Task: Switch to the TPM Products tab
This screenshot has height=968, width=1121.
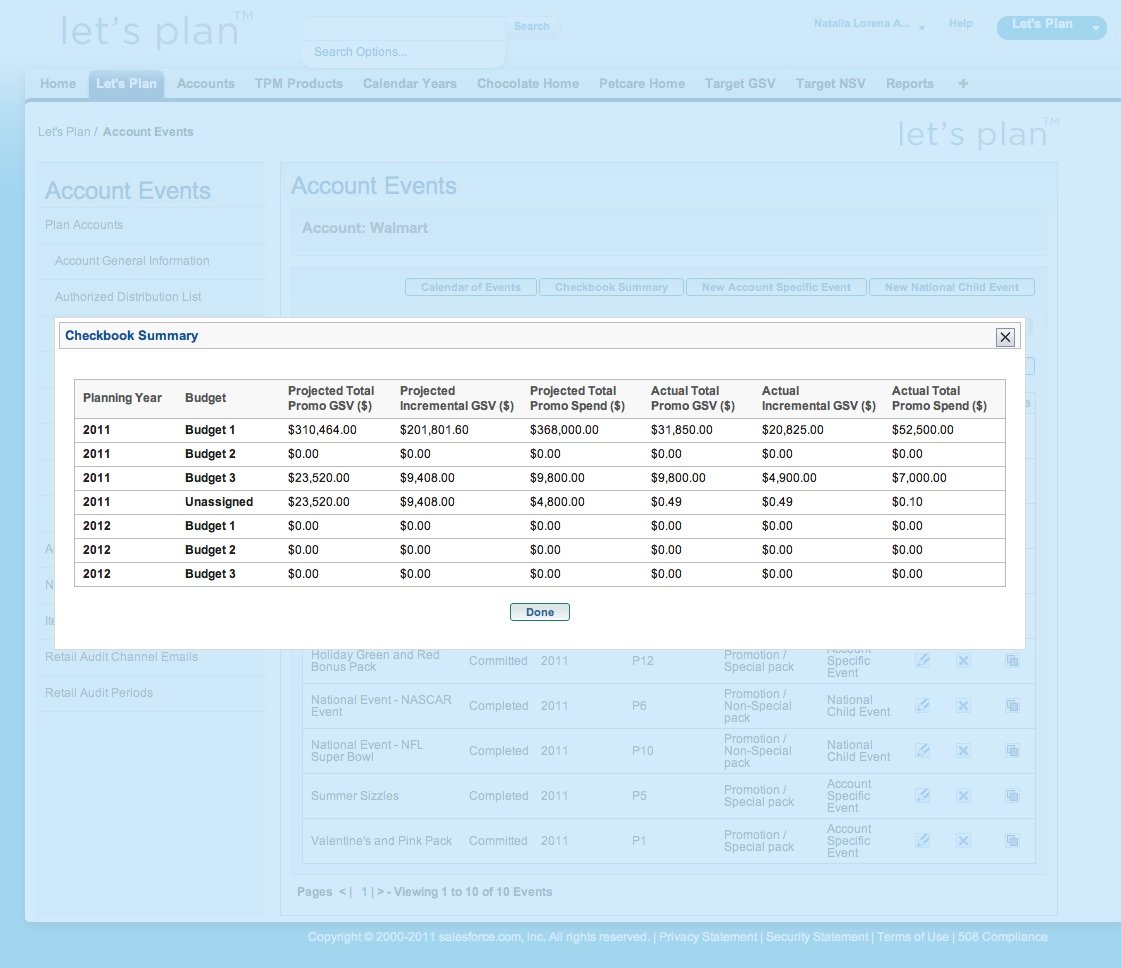Action: coord(298,84)
